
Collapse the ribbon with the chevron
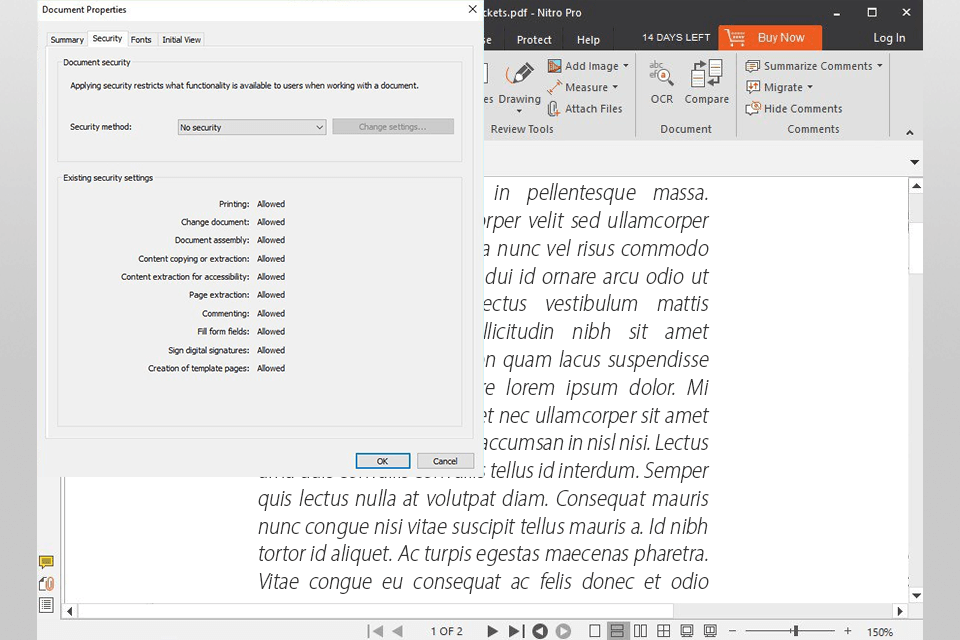point(910,132)
